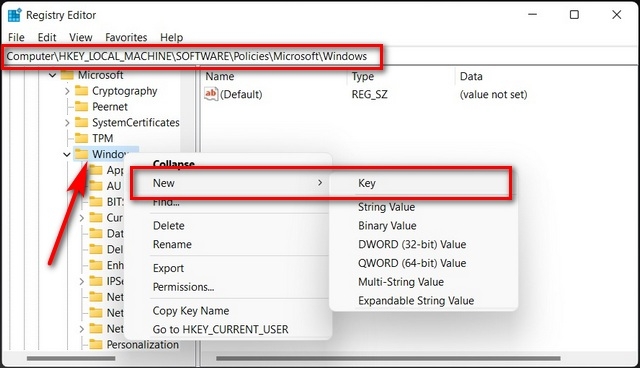
Task: Select the (Default) value entry
Action: point(241,94)
